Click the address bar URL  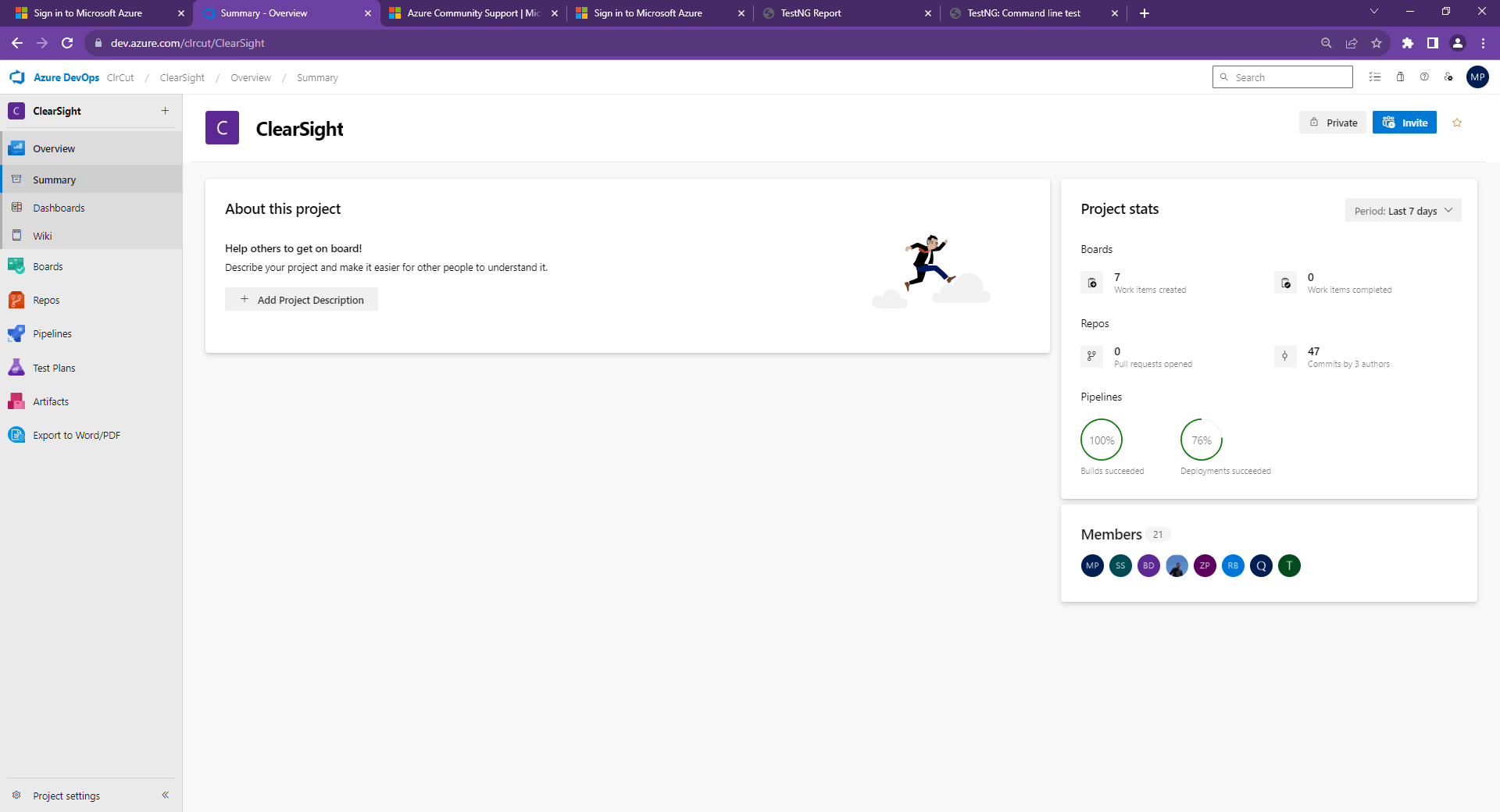187,43
